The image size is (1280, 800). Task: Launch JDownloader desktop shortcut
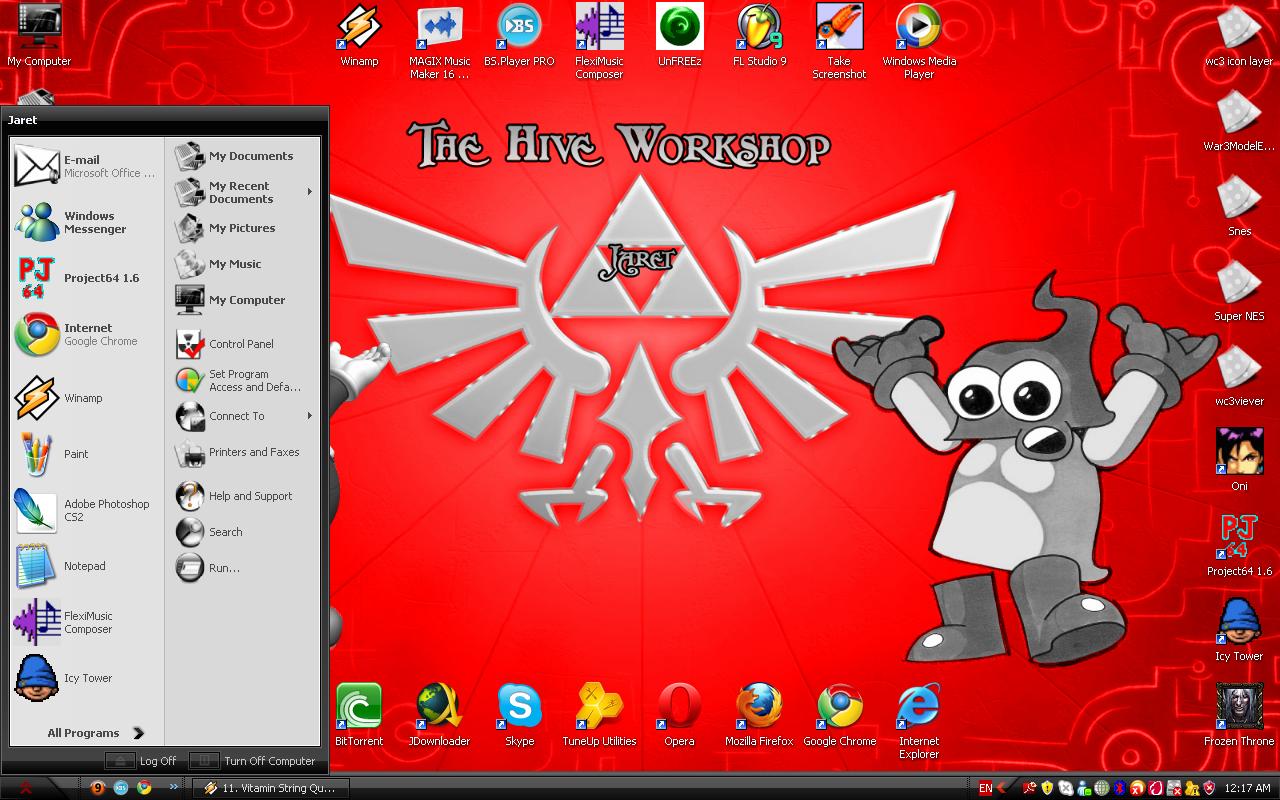(x=439, y=714)
